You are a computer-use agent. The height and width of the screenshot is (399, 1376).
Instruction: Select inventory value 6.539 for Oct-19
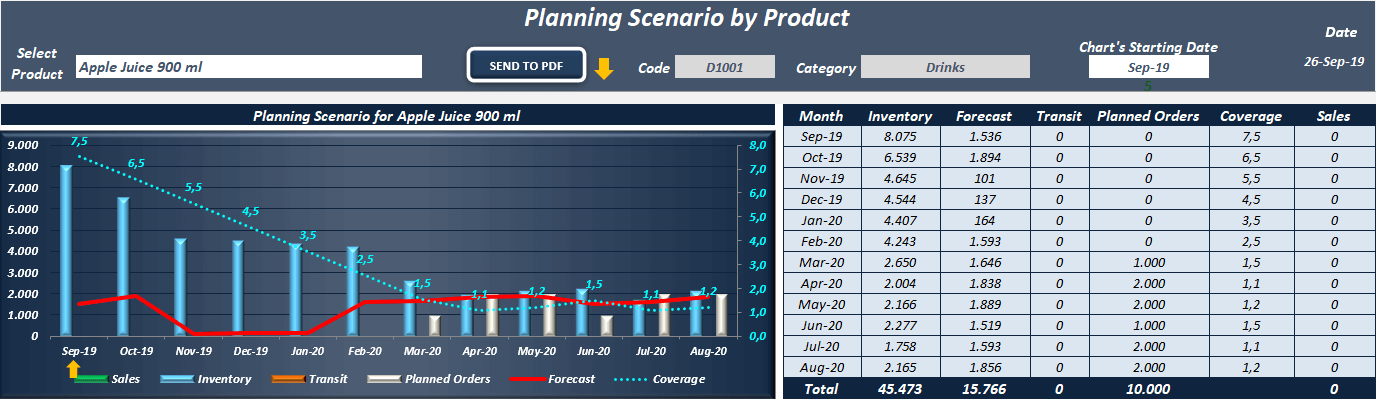click(900, 157)
